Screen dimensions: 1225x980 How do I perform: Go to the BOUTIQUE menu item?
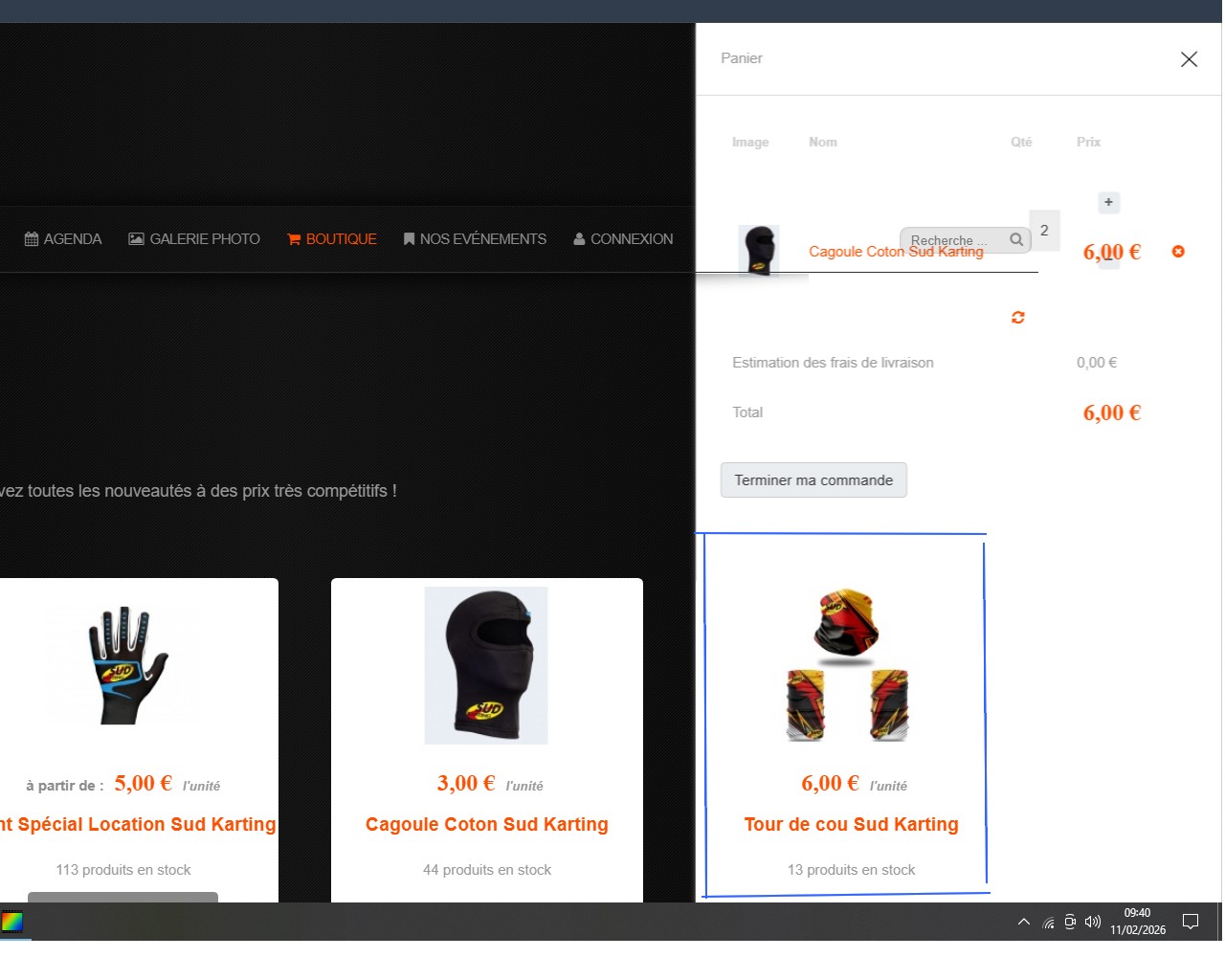(x=332, y=239)
